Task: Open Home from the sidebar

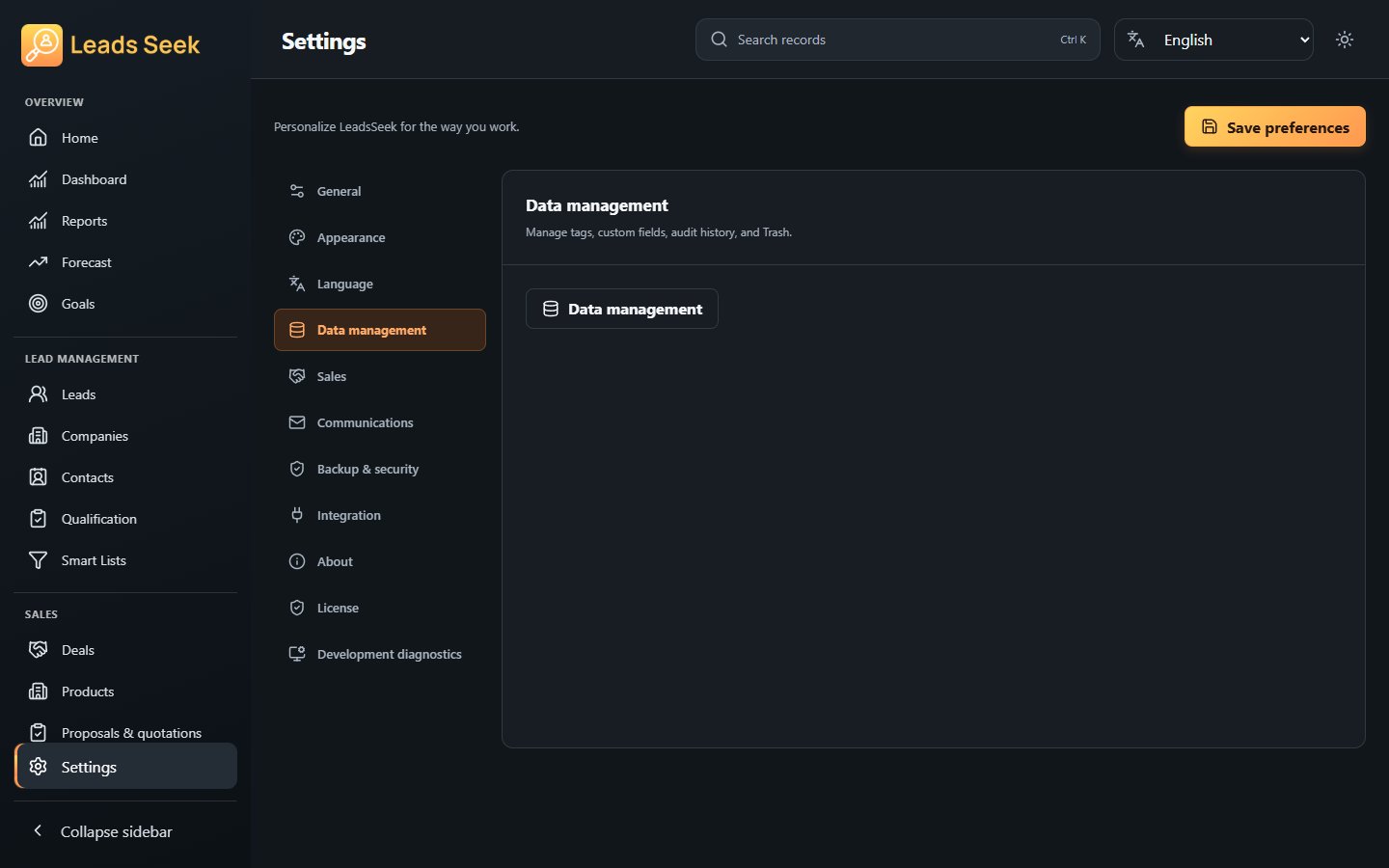Action: (125, 138)
